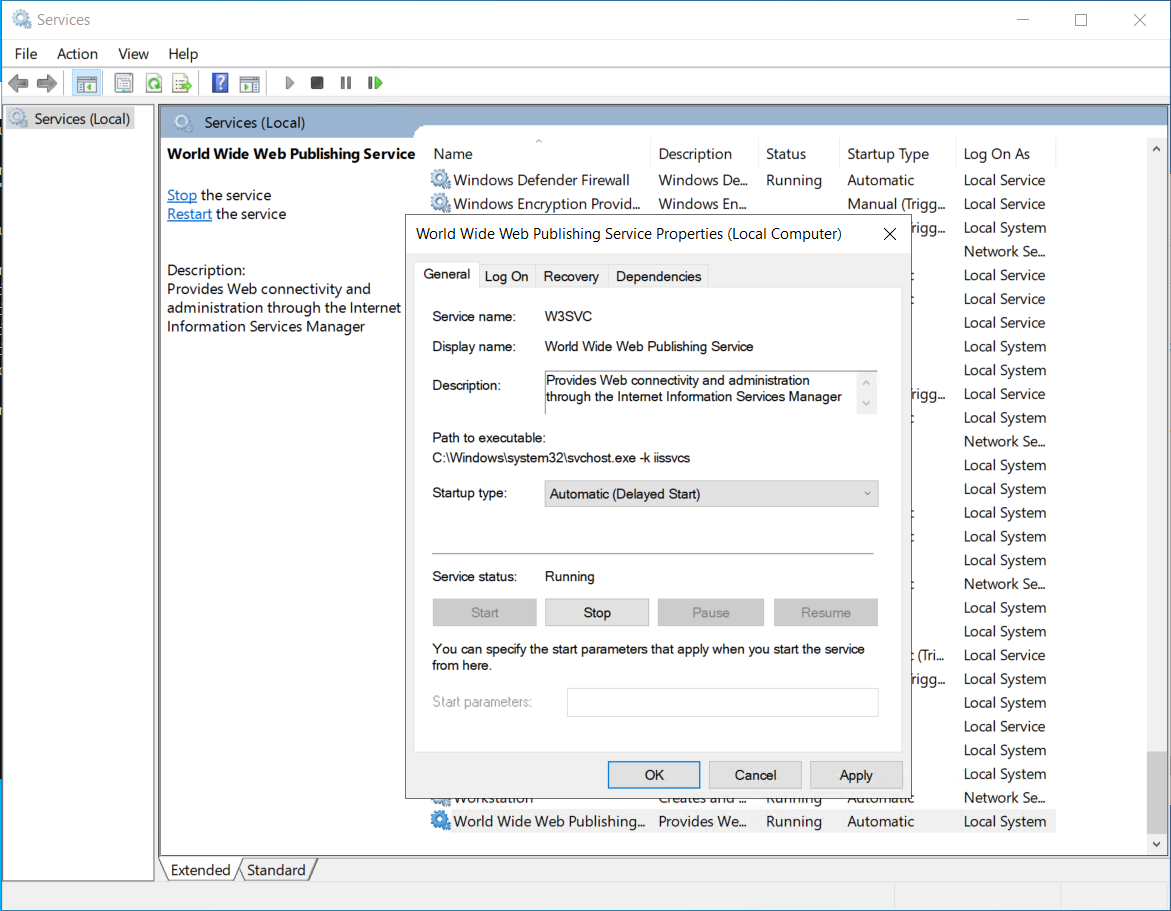Image resolution: width=1171 pixels, height=911 pixels.
Task: Click the Restart Service toolbar icon
Action: tap(375, 83)
